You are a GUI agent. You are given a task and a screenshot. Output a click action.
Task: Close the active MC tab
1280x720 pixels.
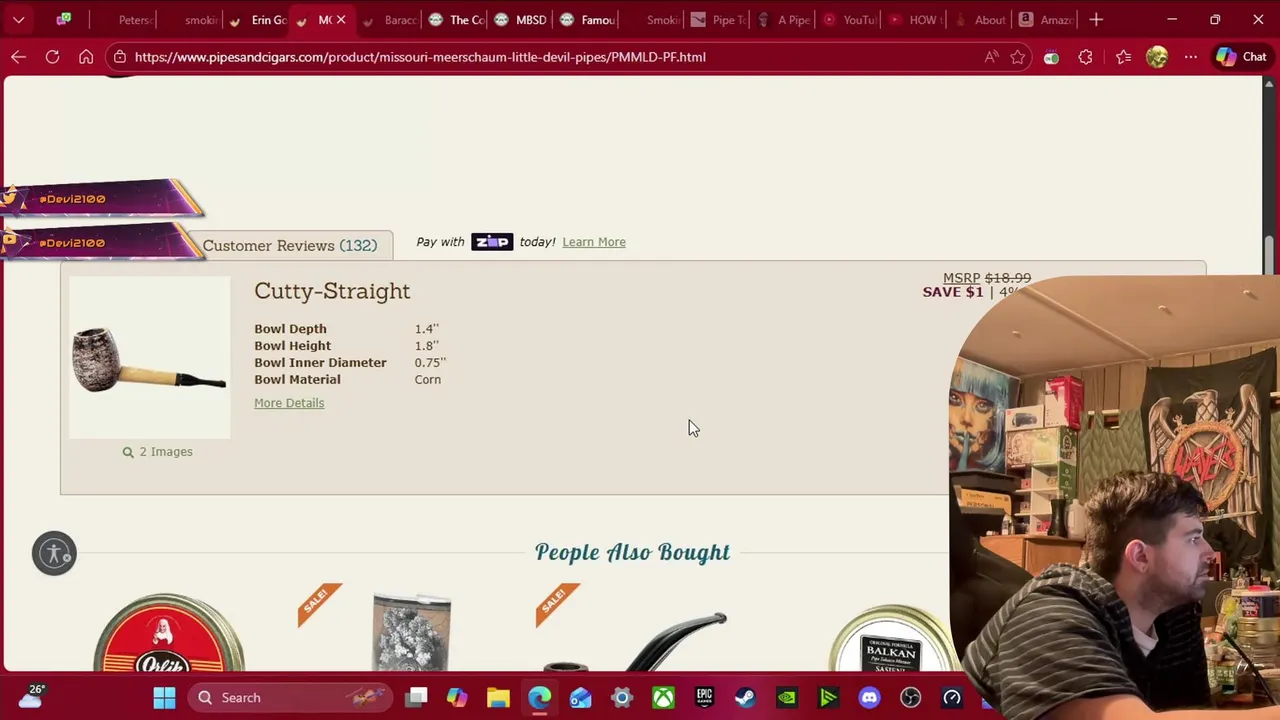[341, 19]
